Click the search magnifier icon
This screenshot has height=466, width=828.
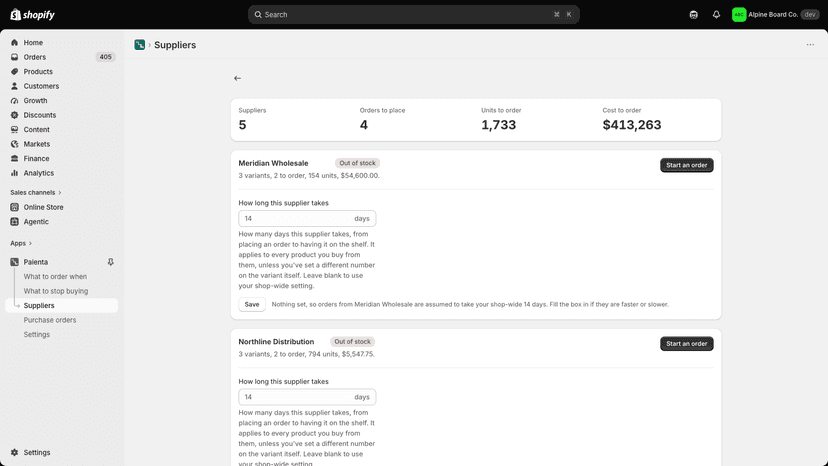[x=258, y=15]
